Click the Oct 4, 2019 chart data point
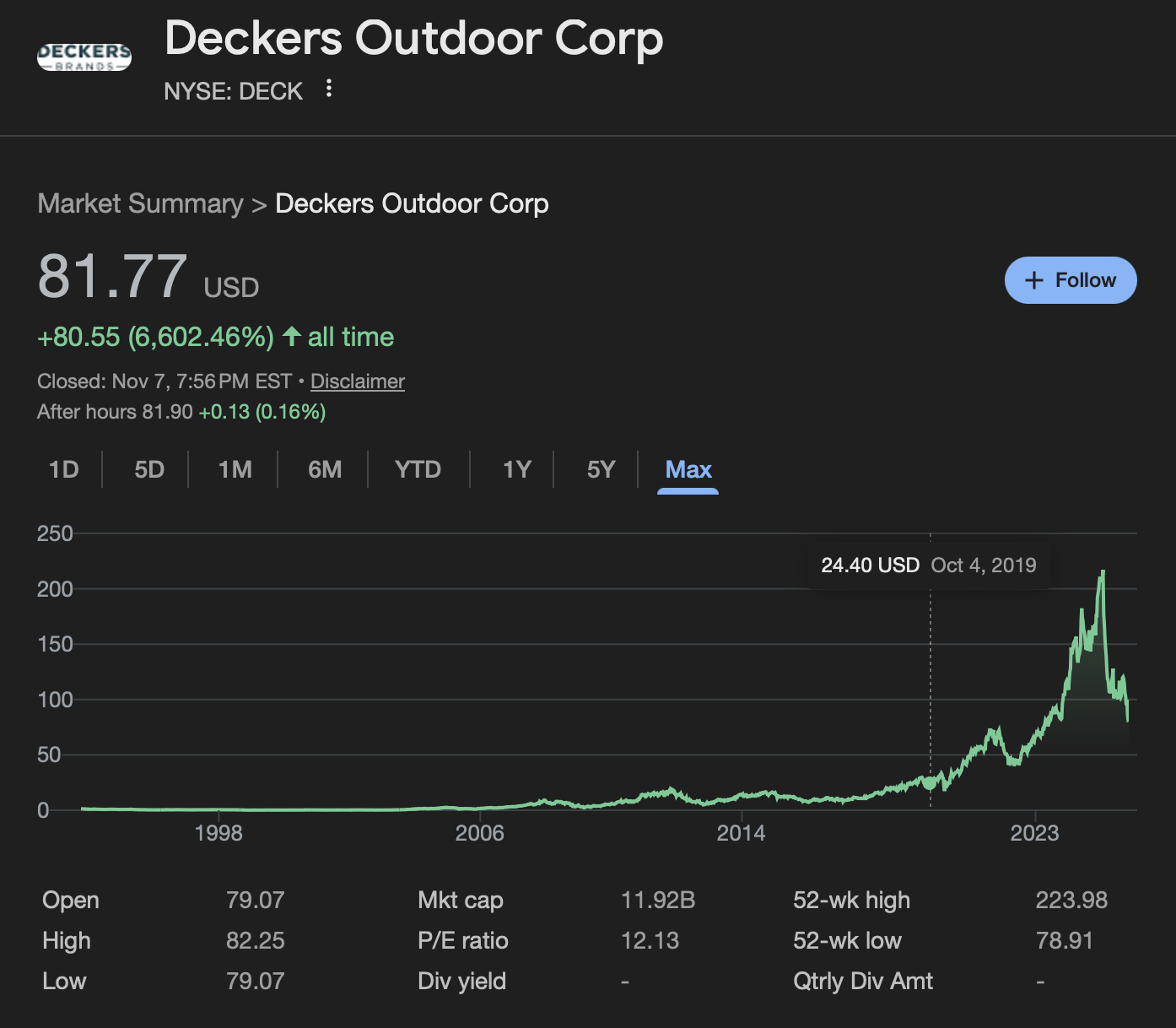The image size is (1176, 1028). (930, 782)
